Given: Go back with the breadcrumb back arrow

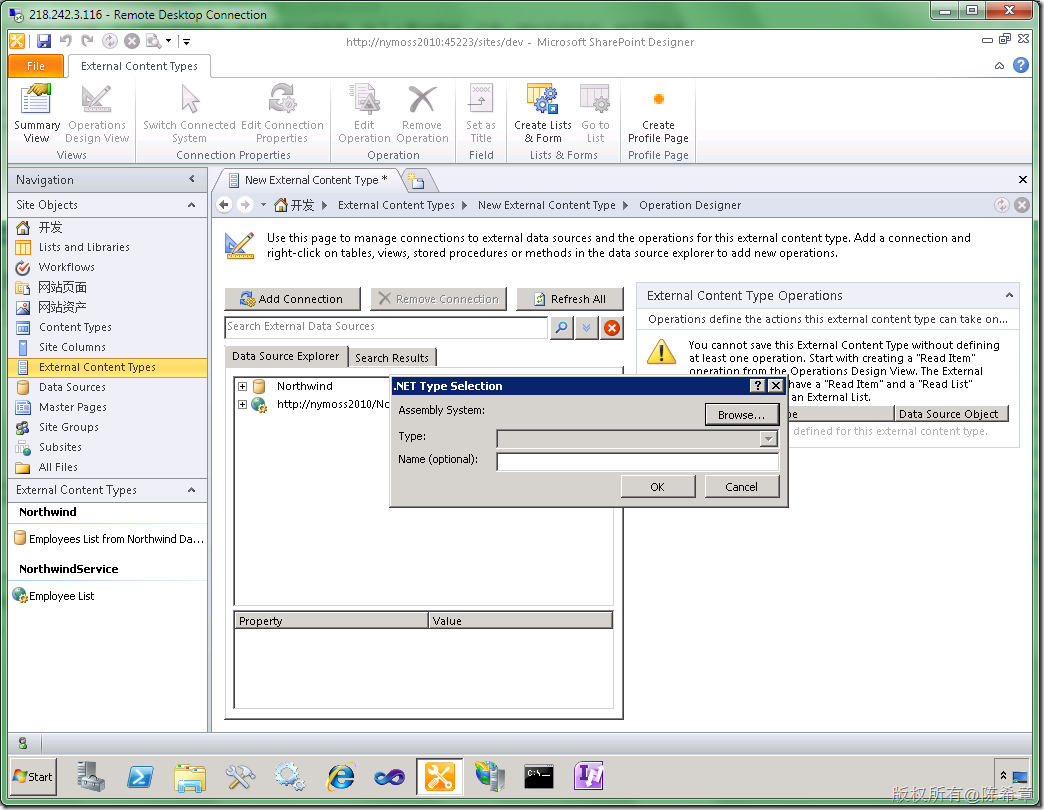Looking at the screenshot, I should click(x=224, y=205).
